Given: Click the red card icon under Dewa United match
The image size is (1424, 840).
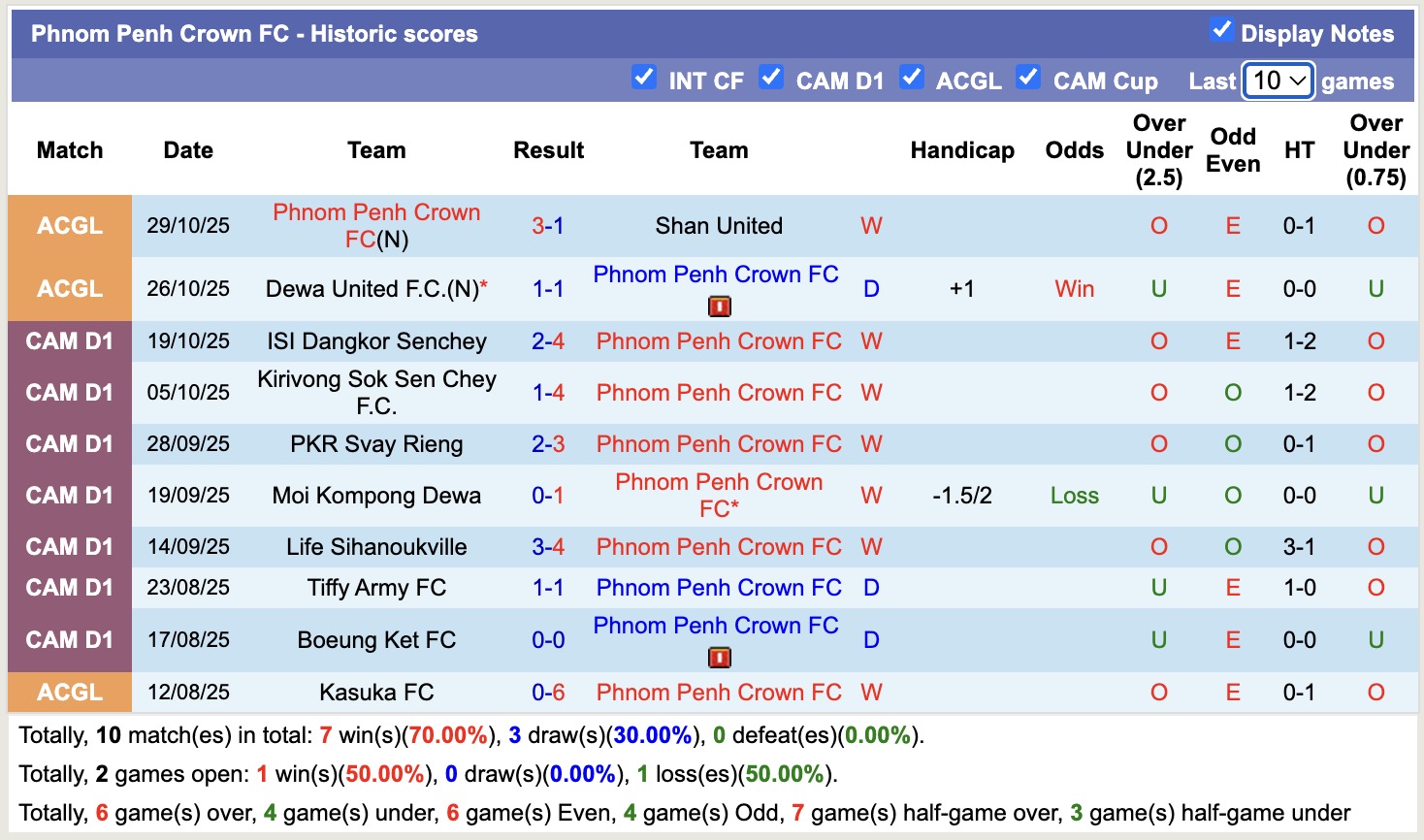Looking at the screenshot, I should 718,306.
